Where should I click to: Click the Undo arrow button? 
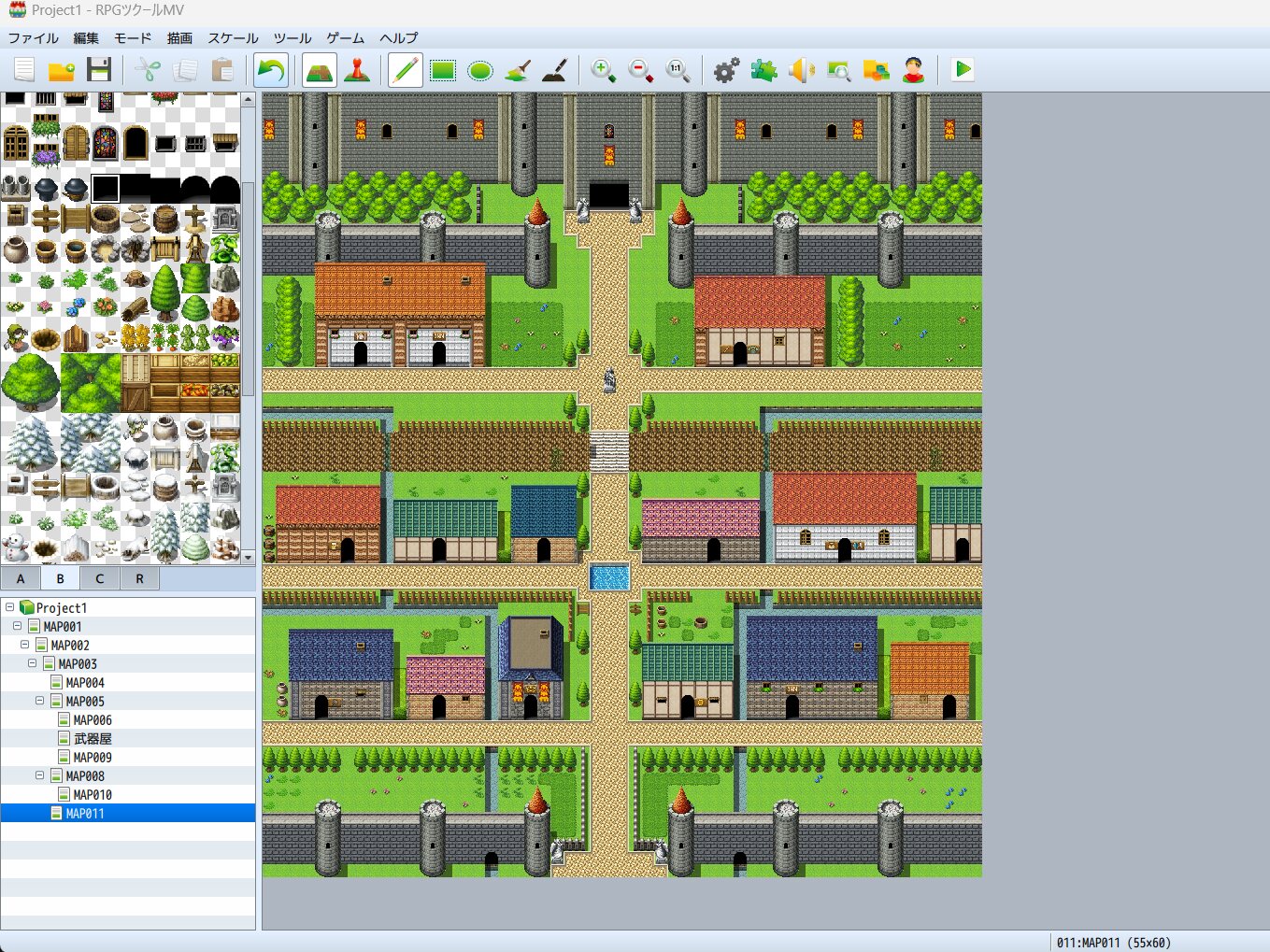click(271, 70)
